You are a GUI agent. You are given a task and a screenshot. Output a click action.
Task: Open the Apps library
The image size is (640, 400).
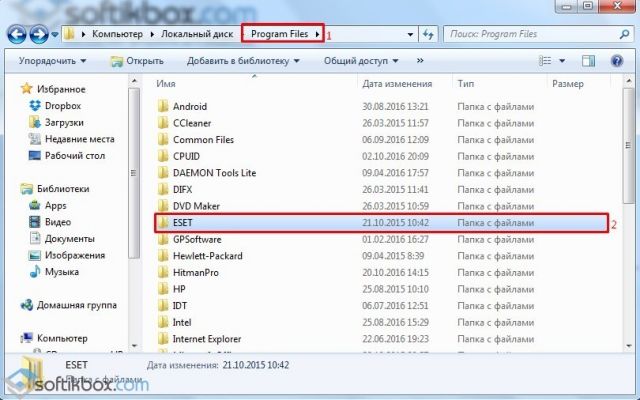pos(56,206)
